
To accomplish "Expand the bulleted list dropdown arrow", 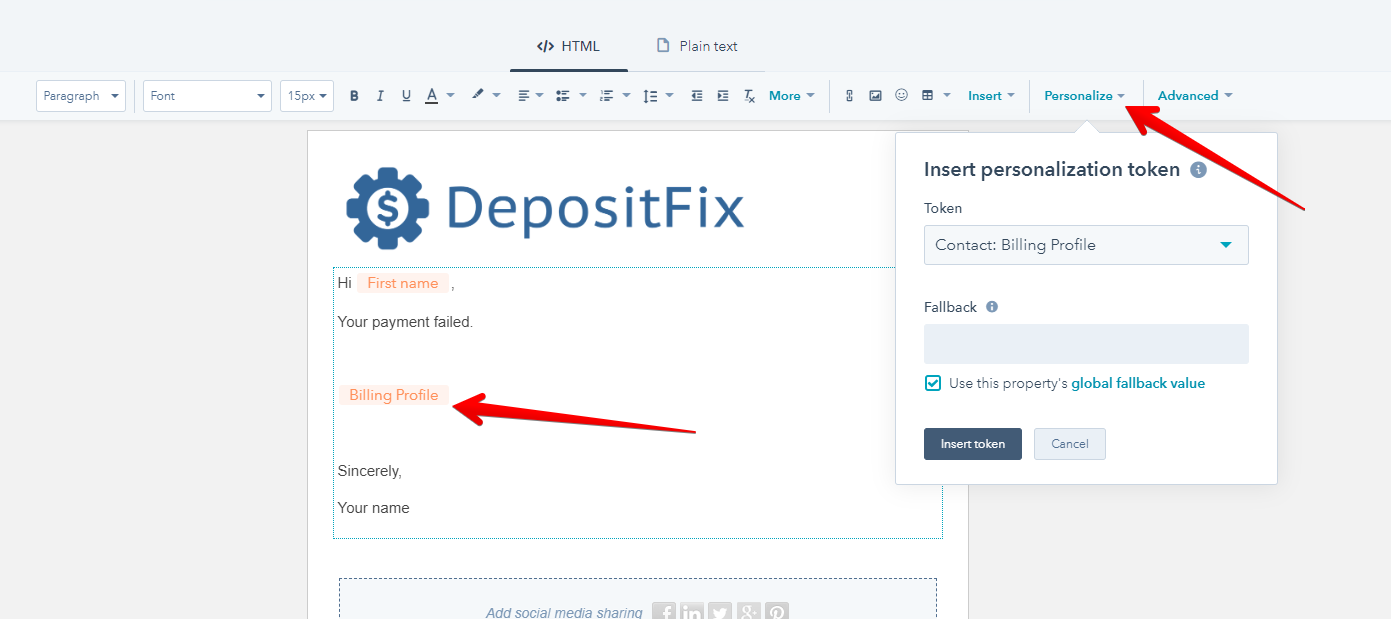I will coord(582,96).
